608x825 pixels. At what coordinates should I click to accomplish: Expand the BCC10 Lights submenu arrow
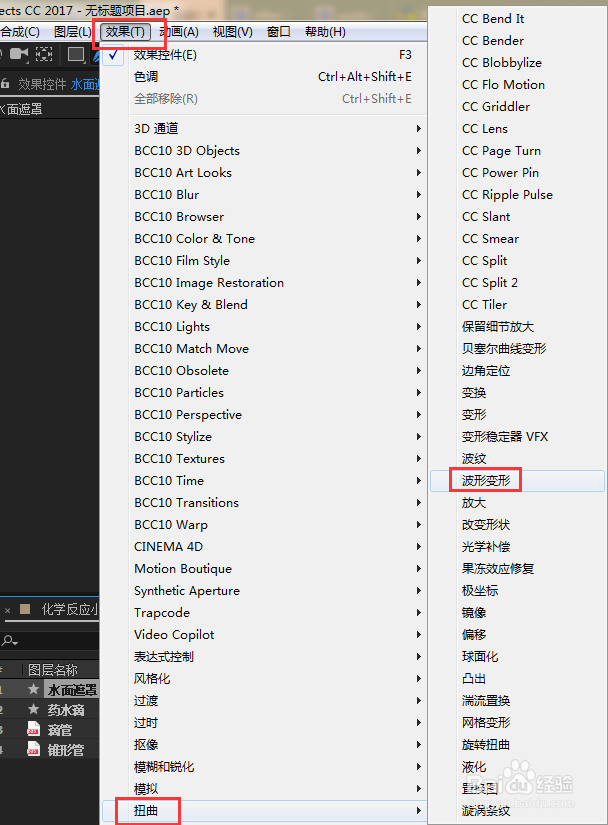419,327
